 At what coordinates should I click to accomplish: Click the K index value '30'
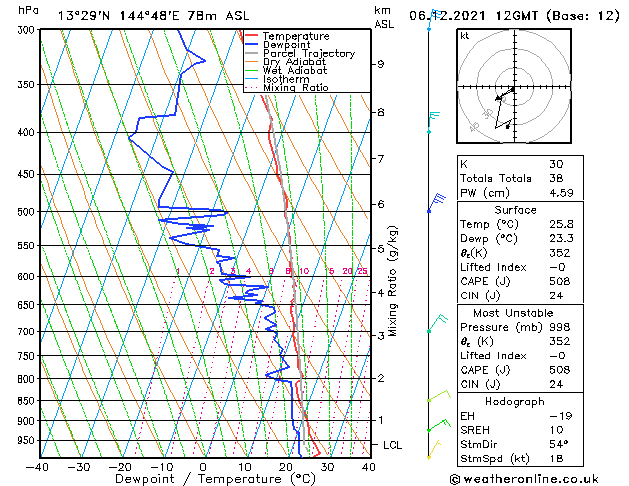556,164
